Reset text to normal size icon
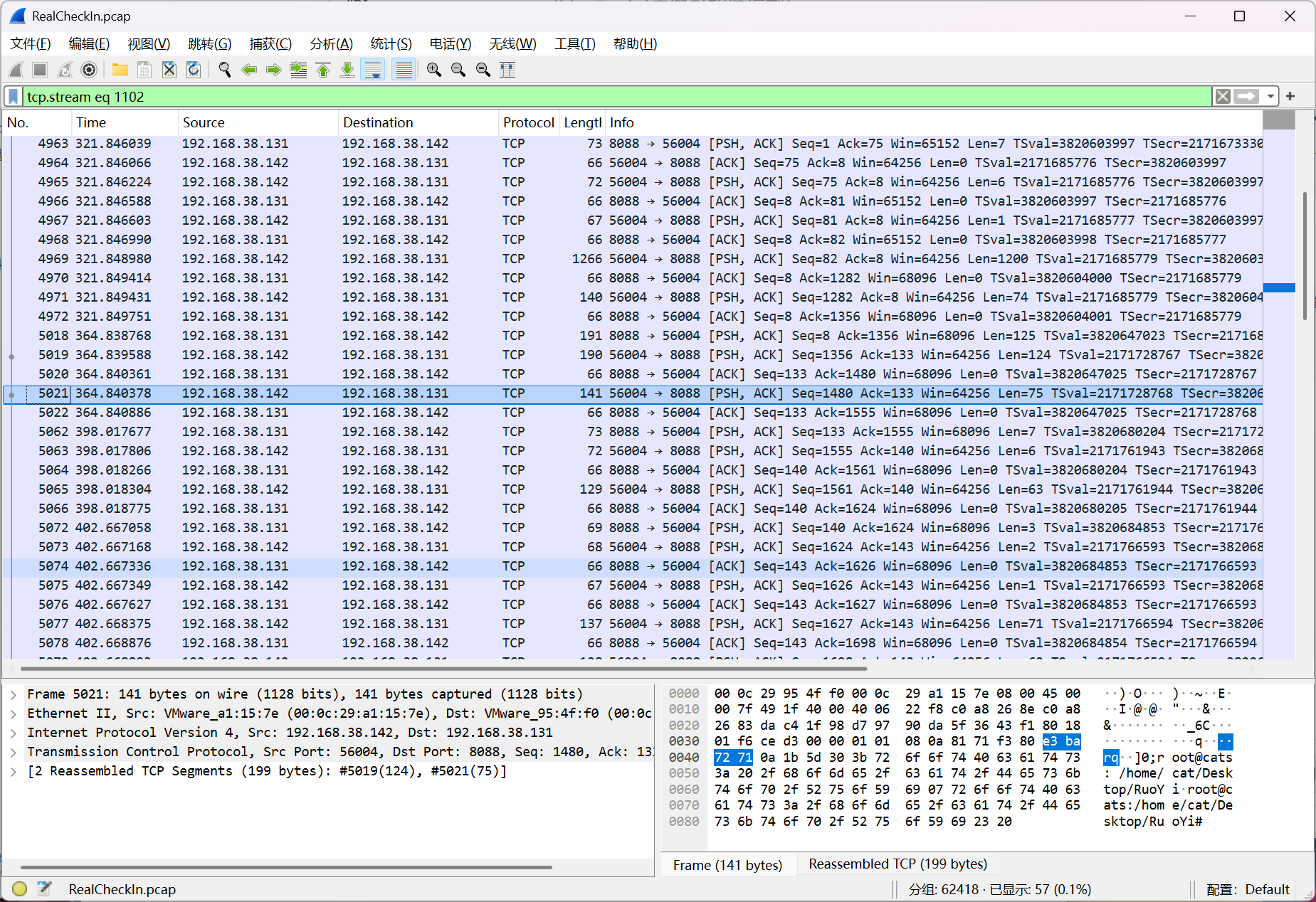Image resolution: width=1316 pixels, height=902 pixels. tap(483, 70)
